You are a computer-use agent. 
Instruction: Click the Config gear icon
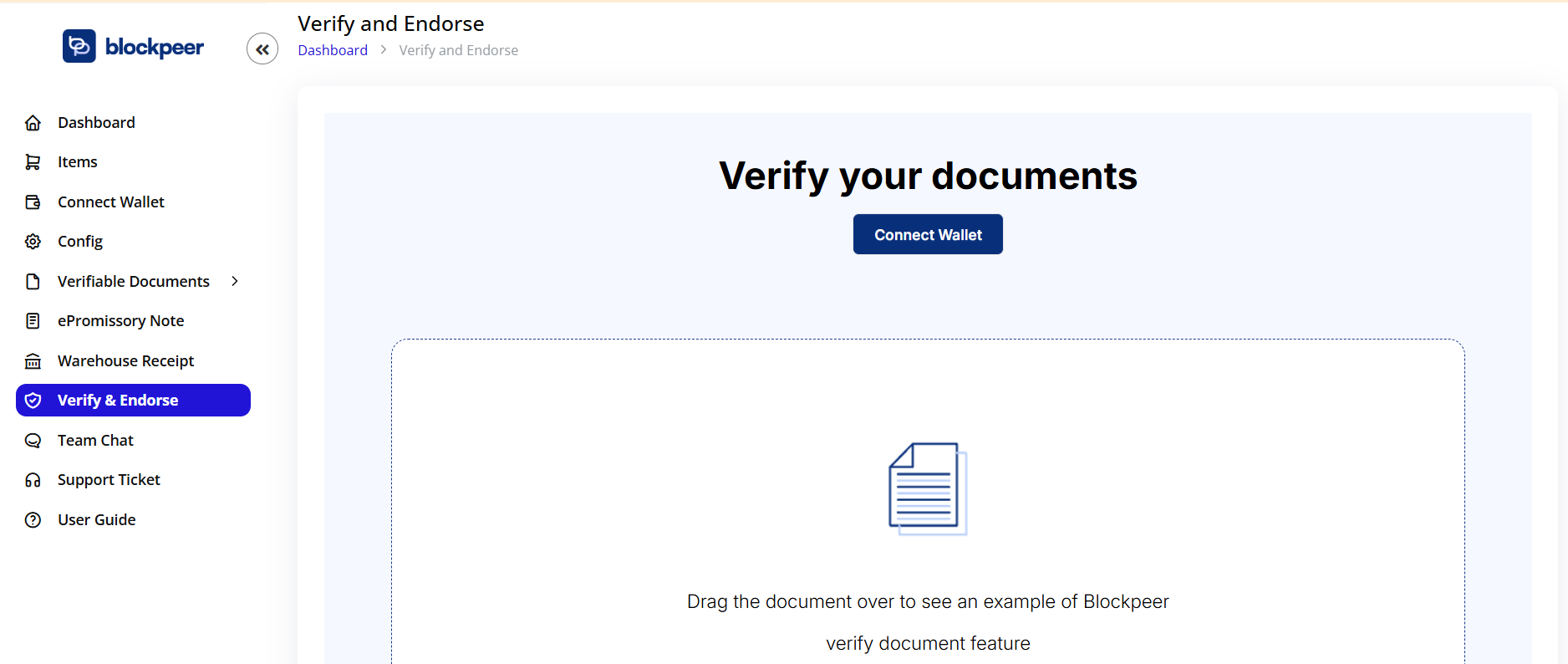33,242
